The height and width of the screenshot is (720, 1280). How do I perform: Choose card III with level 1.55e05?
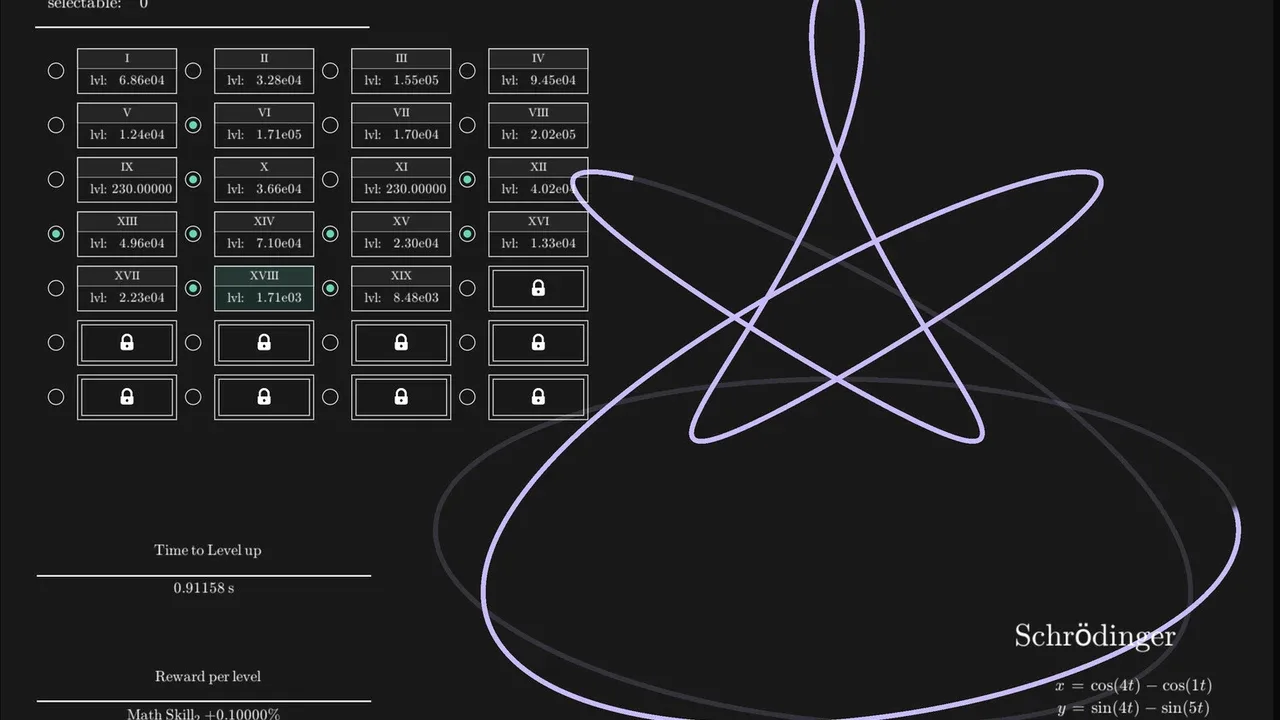pyautogui.click(x=401, y=71)
